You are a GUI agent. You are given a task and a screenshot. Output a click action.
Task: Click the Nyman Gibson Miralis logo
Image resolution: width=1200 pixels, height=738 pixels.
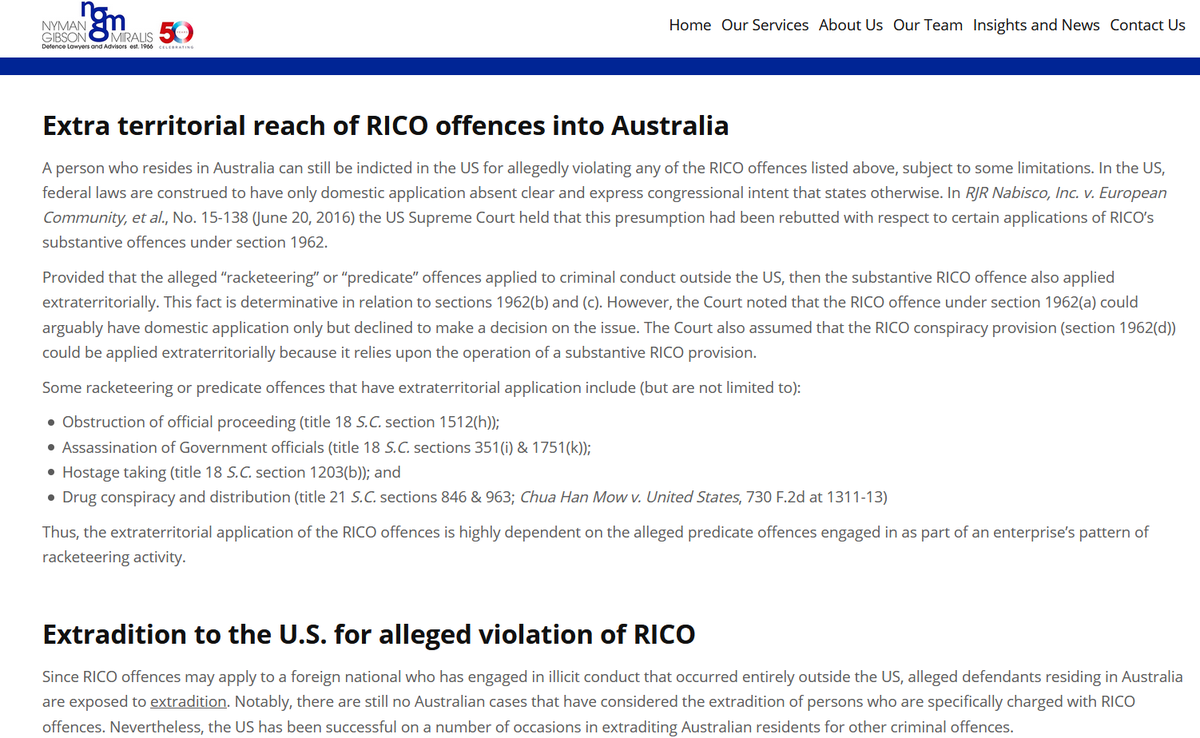tap(97, 26)
